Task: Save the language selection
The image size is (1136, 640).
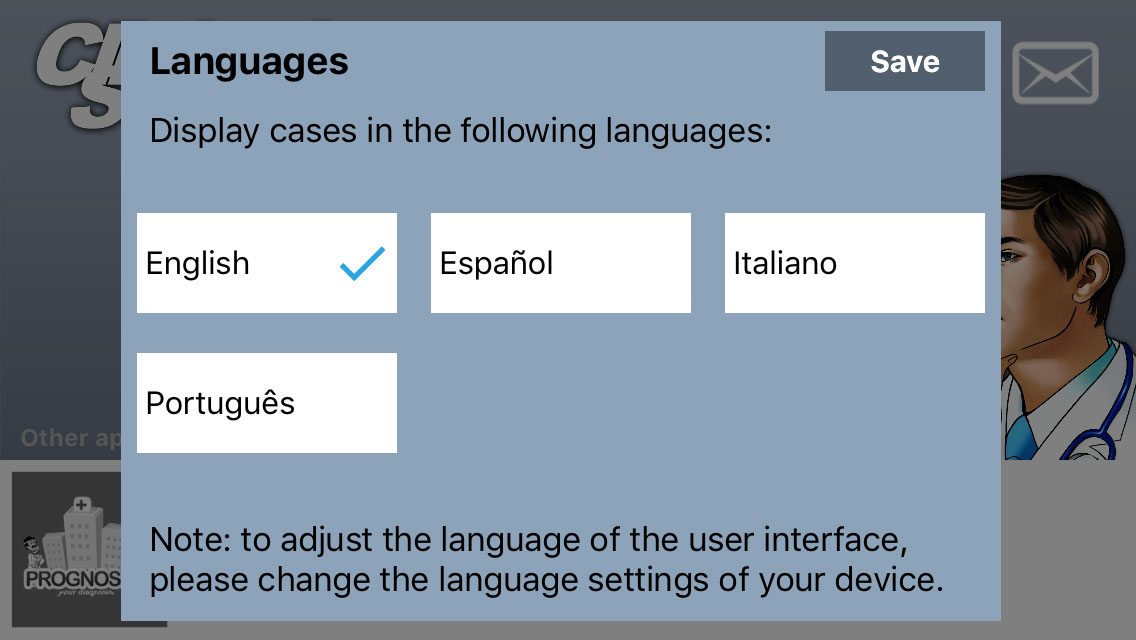Action: [904, 62]
